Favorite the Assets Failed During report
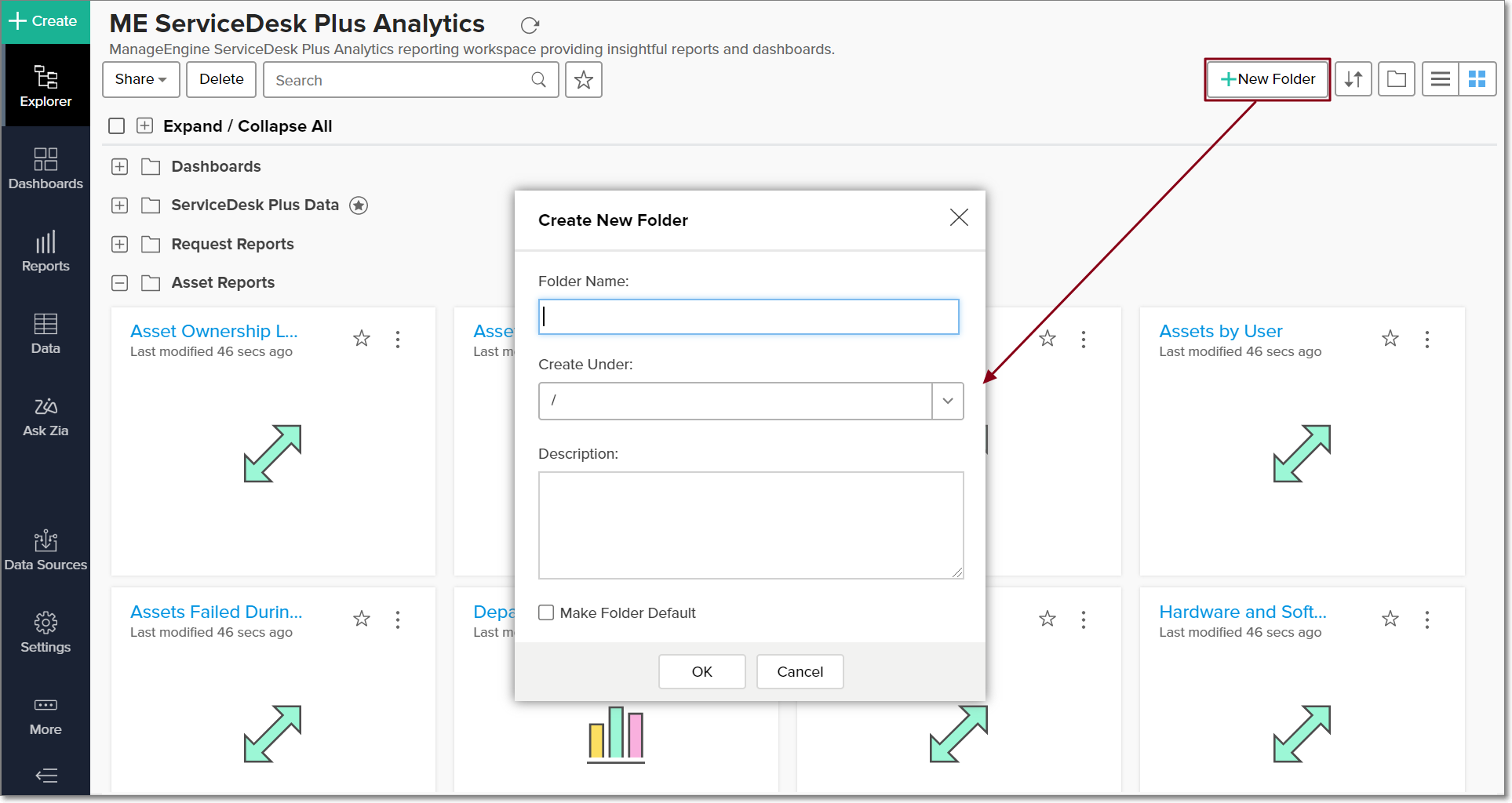 click(x=362, y=620)
